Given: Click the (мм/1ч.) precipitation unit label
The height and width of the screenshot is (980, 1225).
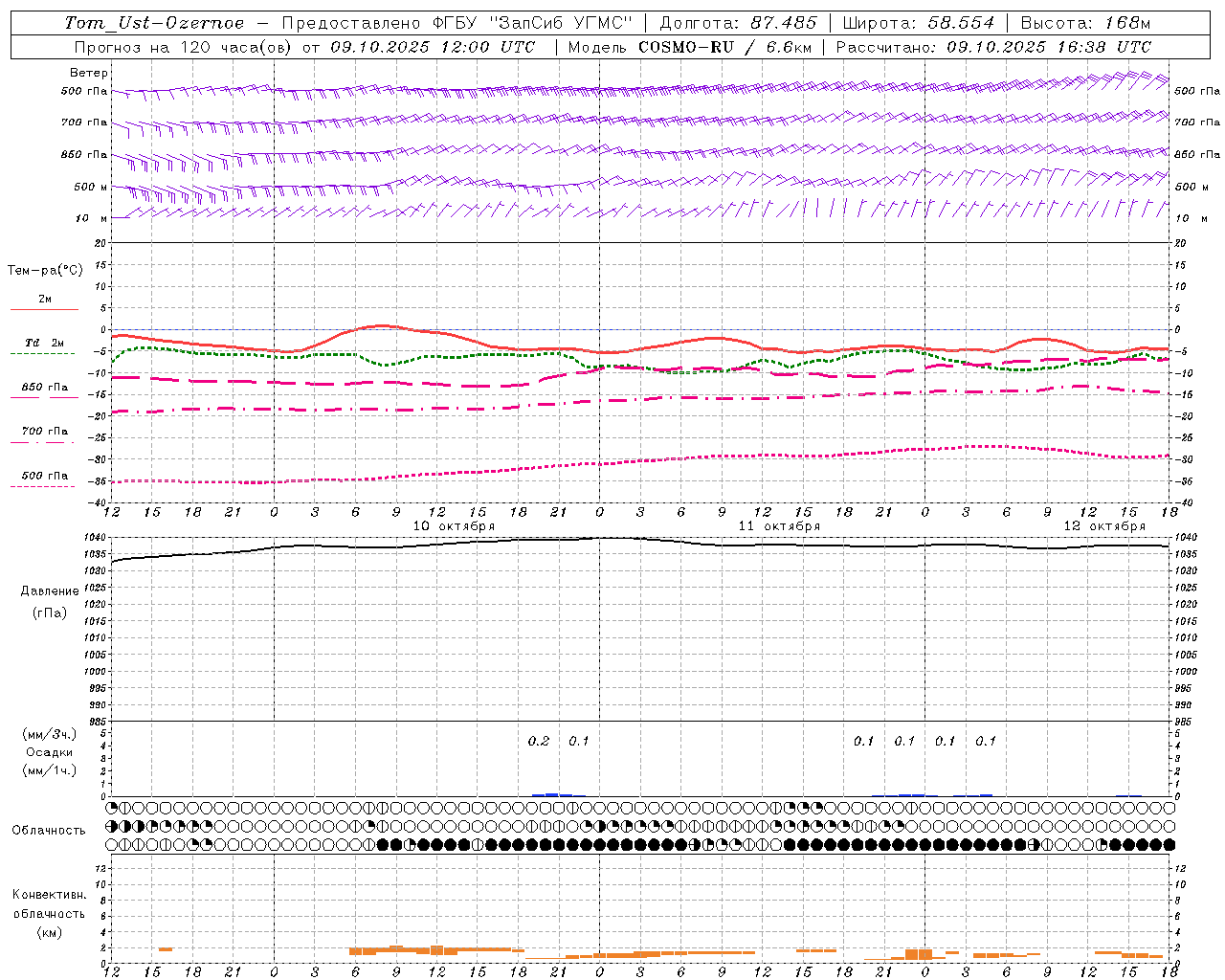Looking at the screenshot, I should (50, 770).
